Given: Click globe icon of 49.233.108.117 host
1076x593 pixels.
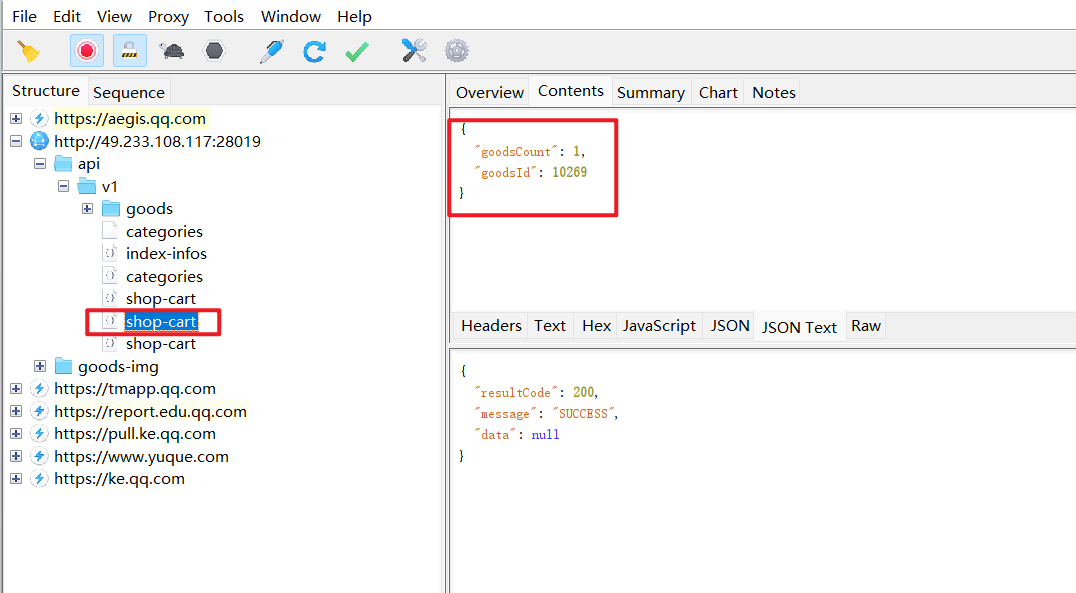Looking at the screenshot, I should [x=40, y=141].
